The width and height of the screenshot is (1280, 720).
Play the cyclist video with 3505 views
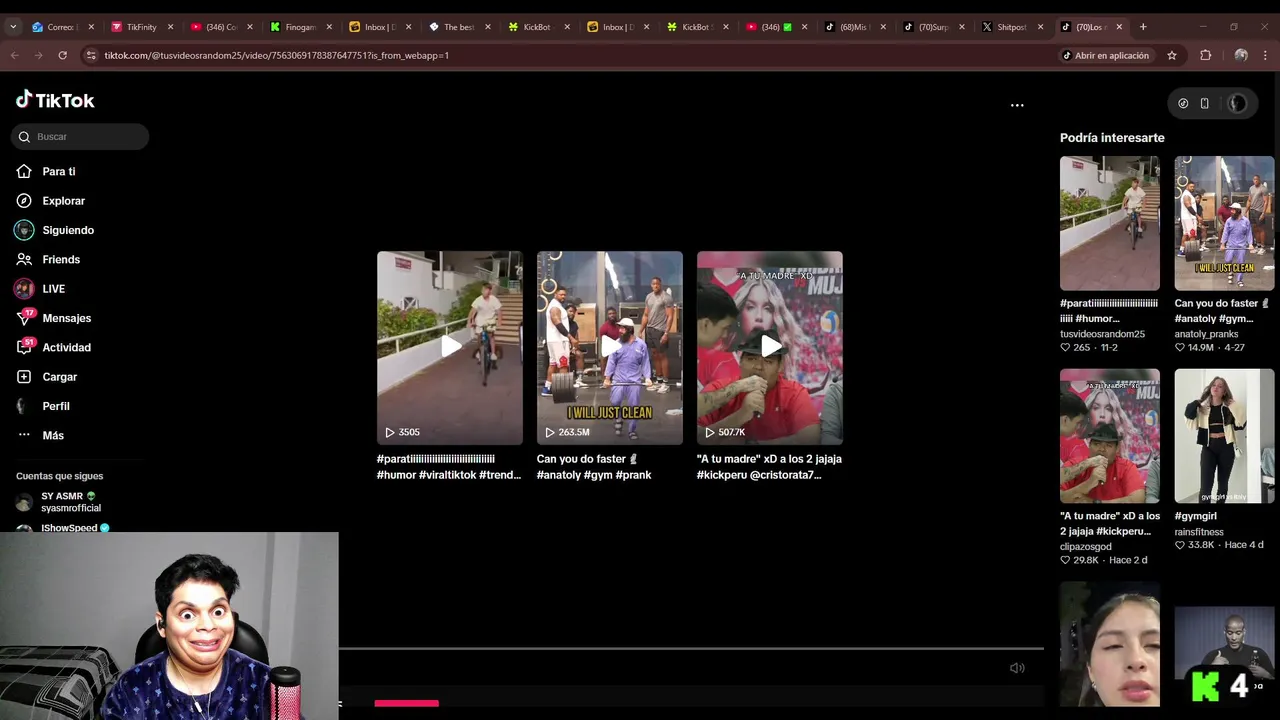[x=449, y=347]
